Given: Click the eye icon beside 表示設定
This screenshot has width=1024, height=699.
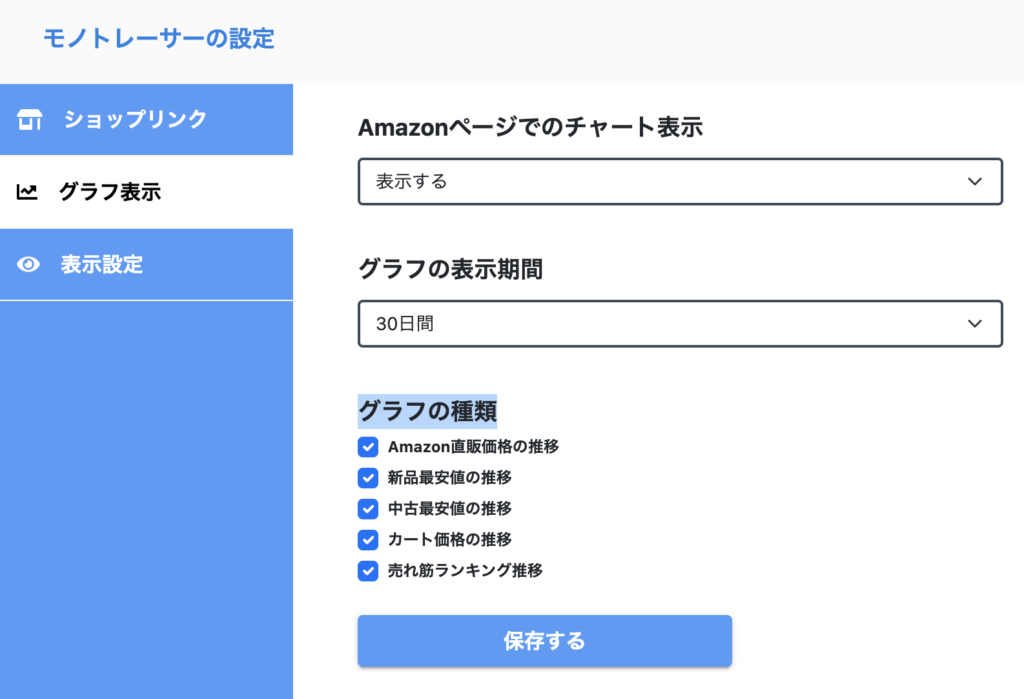Looking at the screenshot, I should pyautogui.click(x=29, y=265).
